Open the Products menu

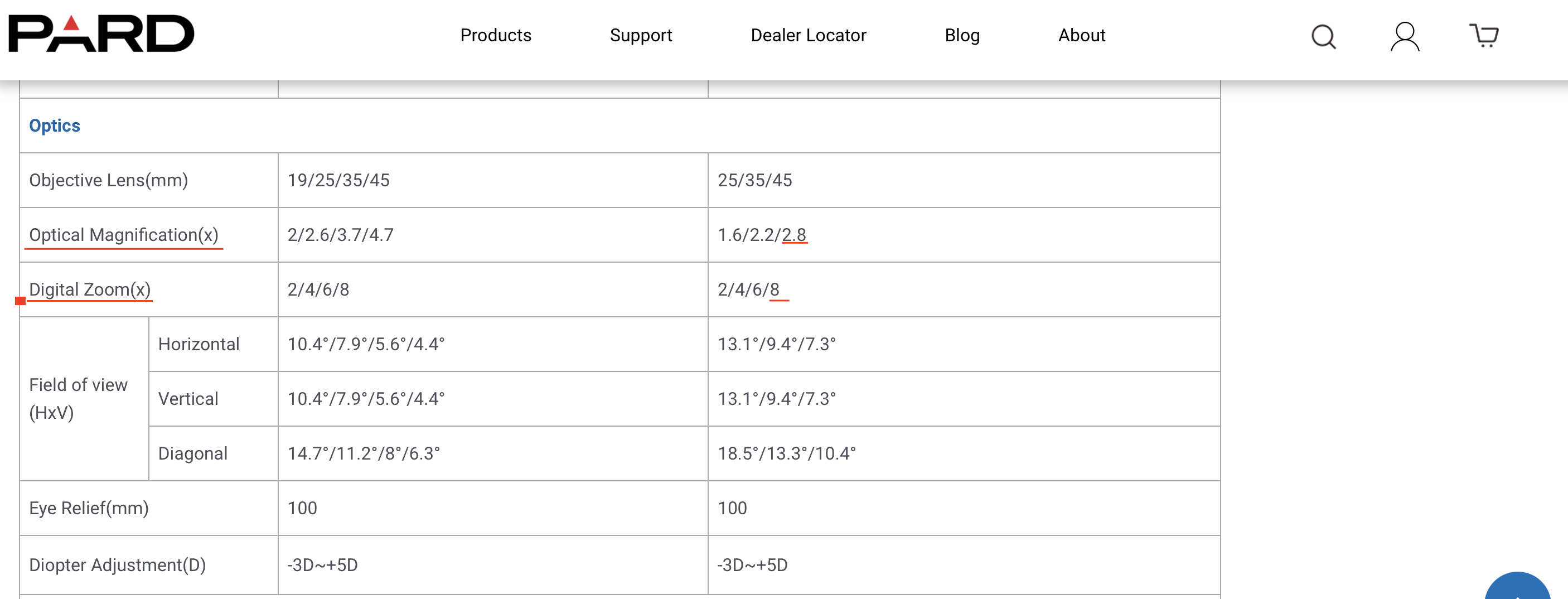[496, 35]
